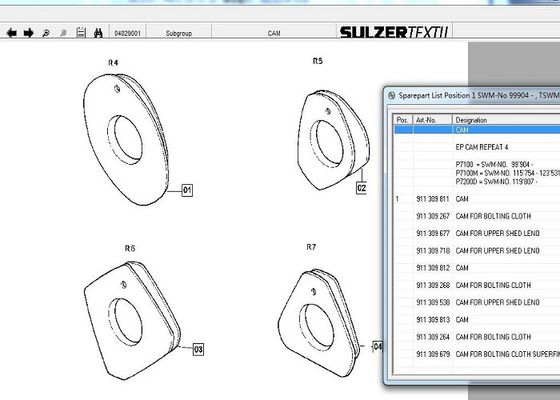Click the Art.-No. column header
Image resolution: width=560 pixels, height=400 pixels.
coord(432,120)
